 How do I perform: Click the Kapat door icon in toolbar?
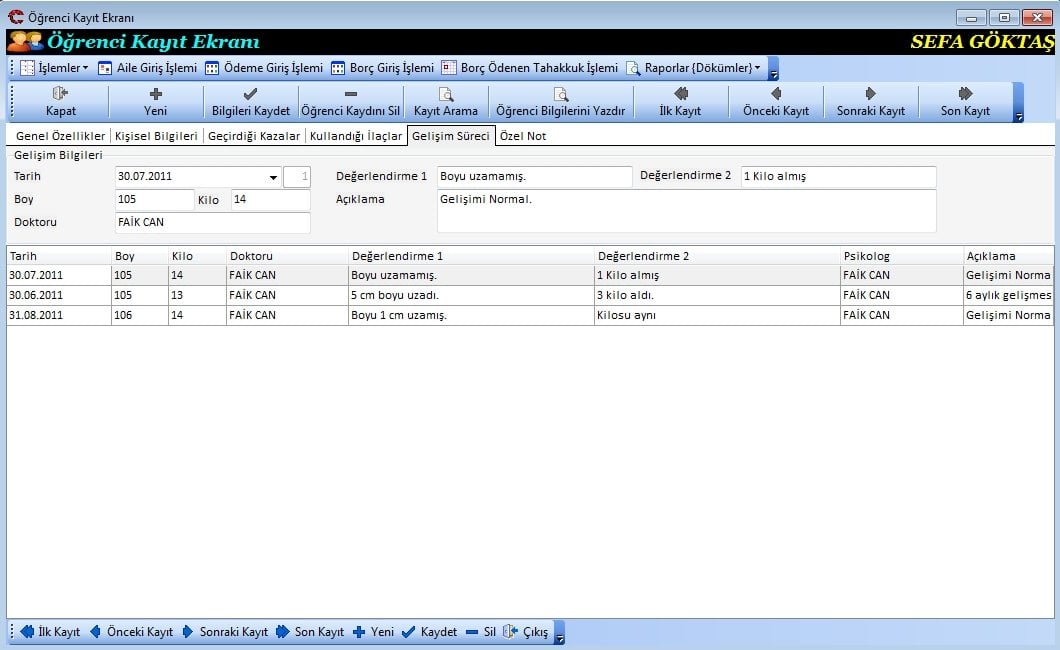pos(60,94)
